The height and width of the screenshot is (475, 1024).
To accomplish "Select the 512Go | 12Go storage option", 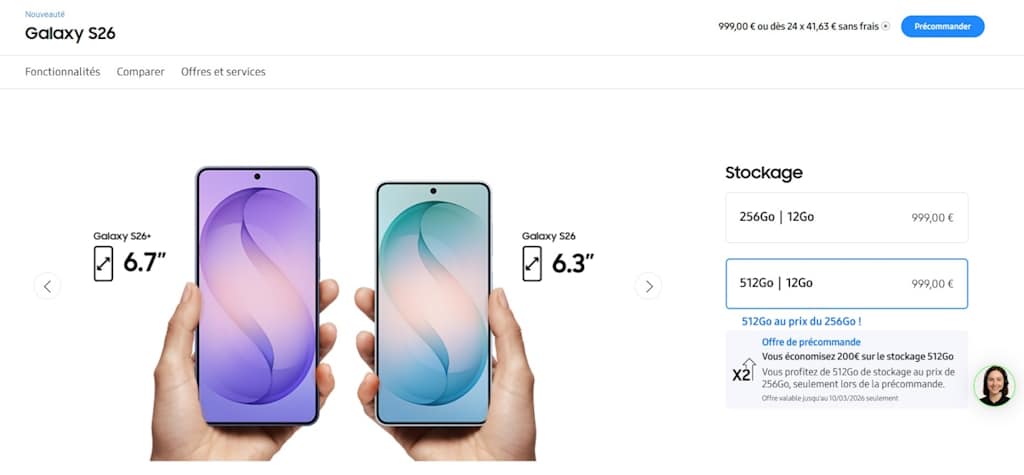I will point(846,284).
